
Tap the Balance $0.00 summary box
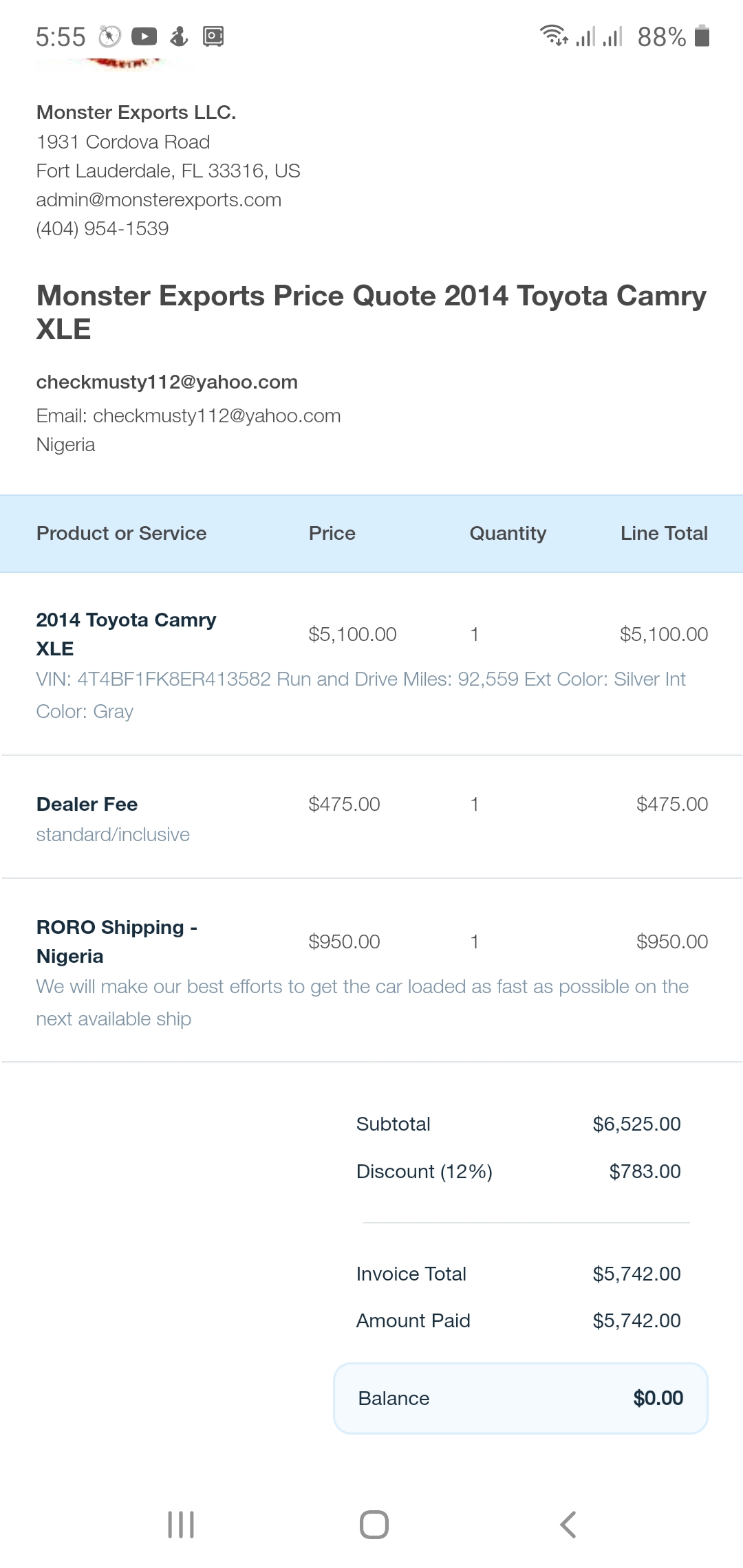click(x=521, y=1398)
